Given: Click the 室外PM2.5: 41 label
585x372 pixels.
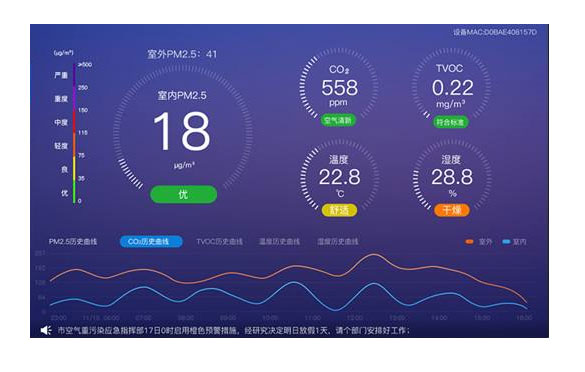Looking at the screenshot, I should click(x=182, y=54).
